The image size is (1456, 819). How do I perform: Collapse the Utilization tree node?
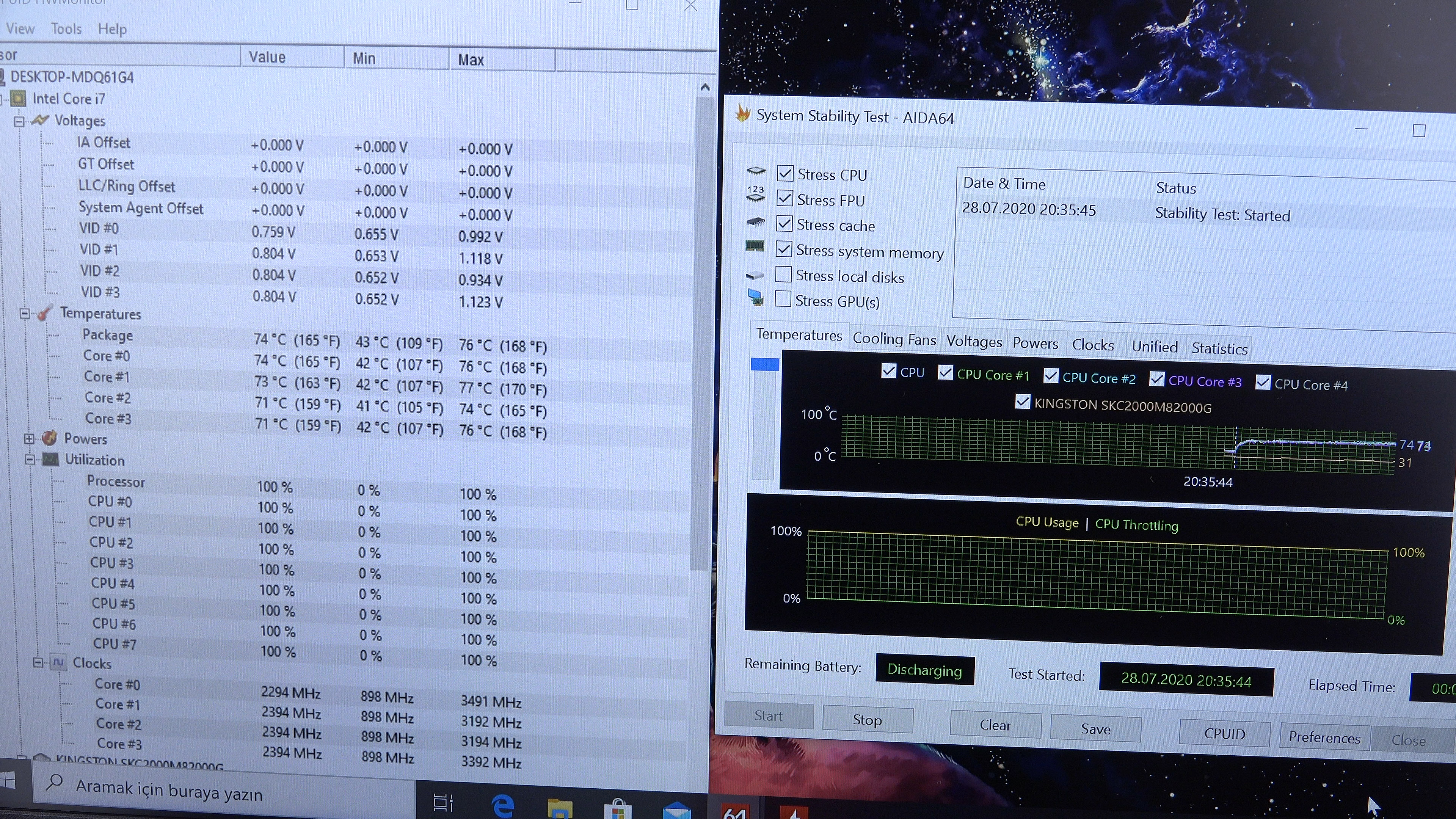point(30,460)
